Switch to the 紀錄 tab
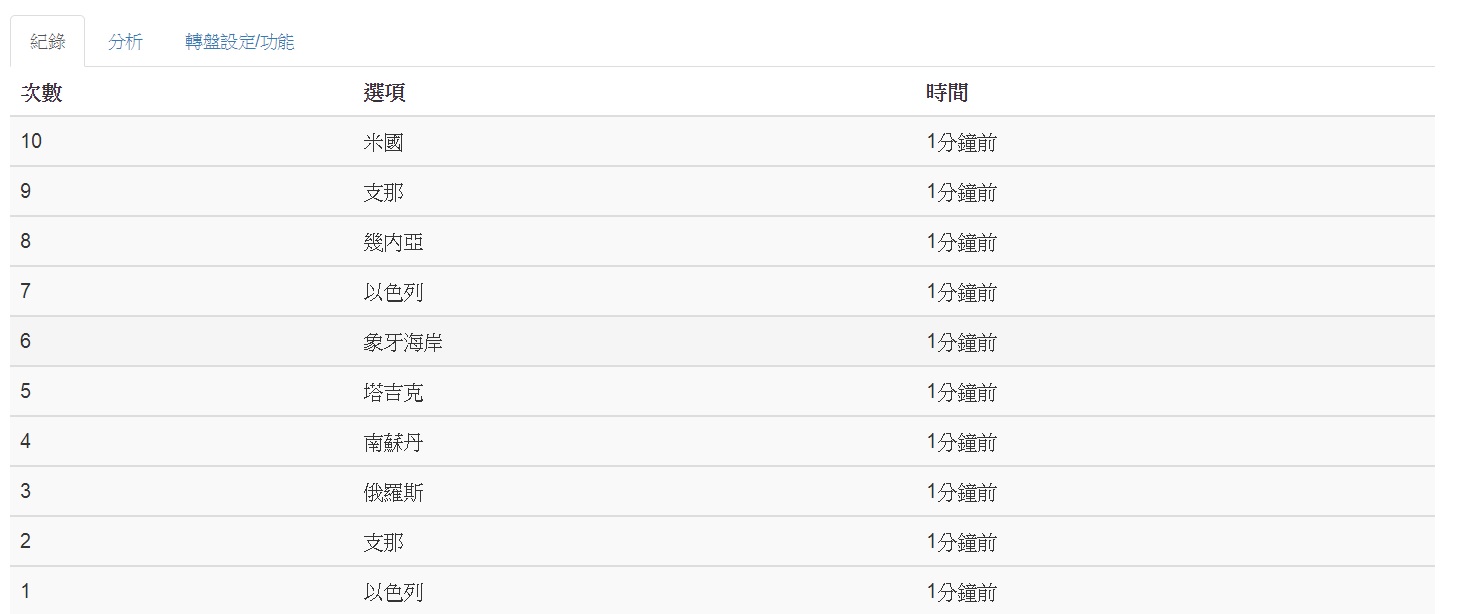 click(47, 41)
